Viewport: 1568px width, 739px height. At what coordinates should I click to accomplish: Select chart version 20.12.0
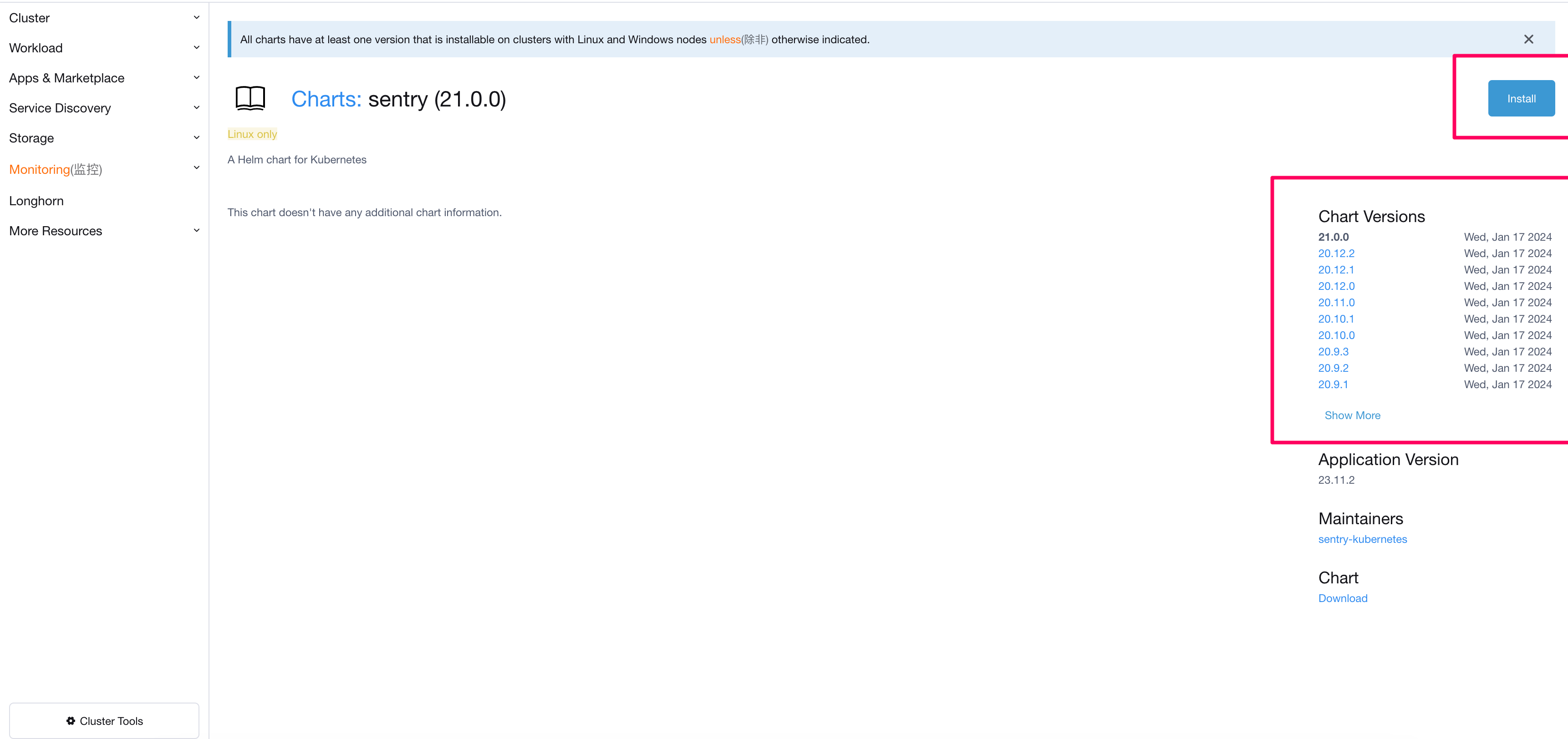pos(1336,287)
